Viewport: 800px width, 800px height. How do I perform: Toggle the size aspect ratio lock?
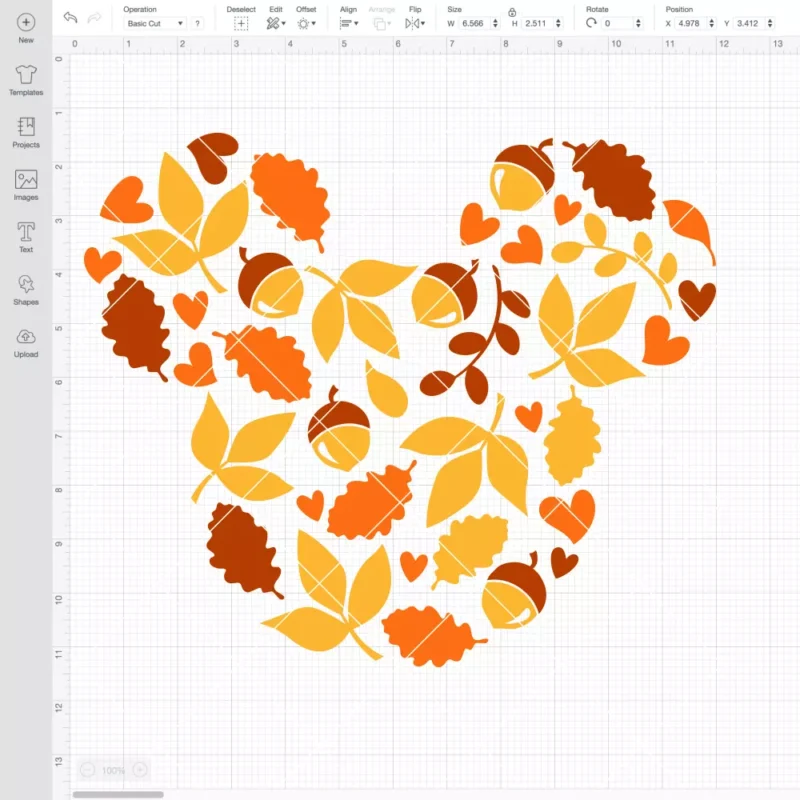pos(512,12)
